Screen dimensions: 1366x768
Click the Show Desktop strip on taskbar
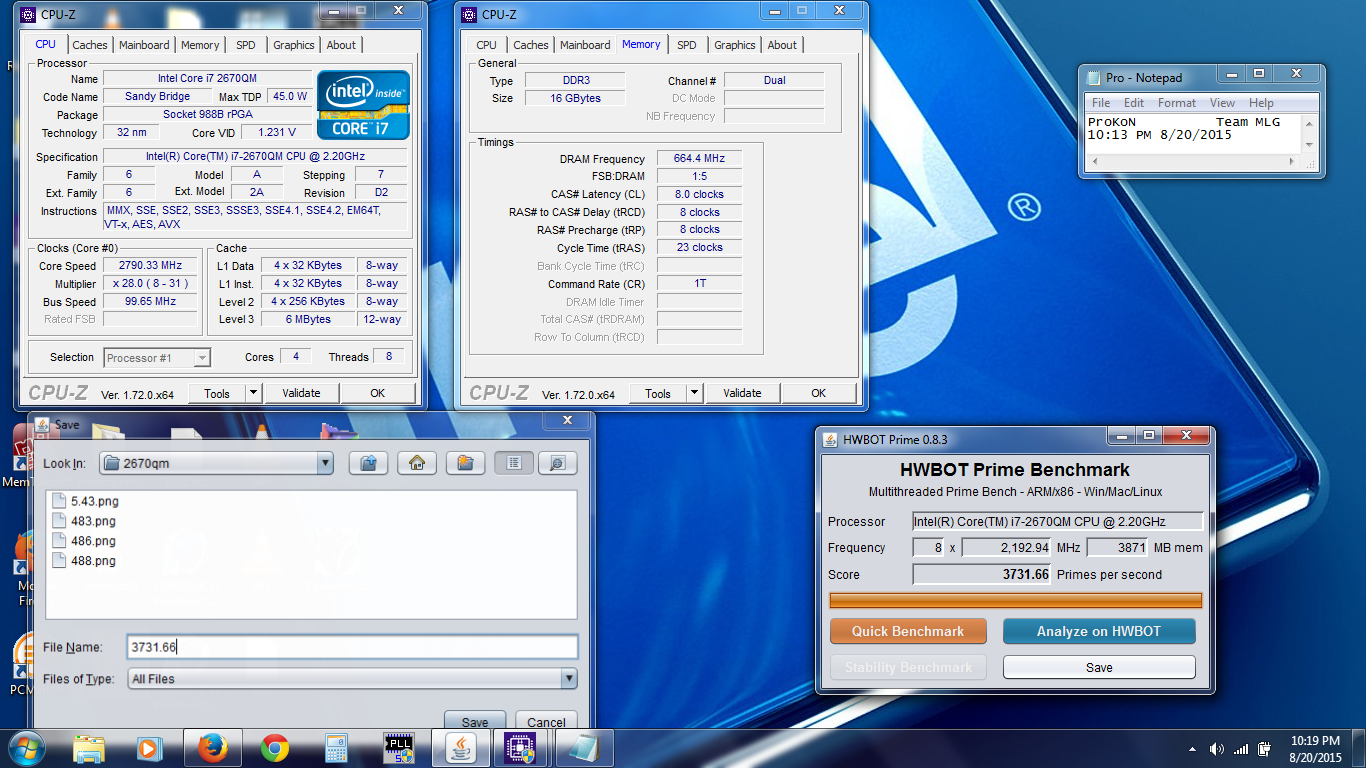1359,748
